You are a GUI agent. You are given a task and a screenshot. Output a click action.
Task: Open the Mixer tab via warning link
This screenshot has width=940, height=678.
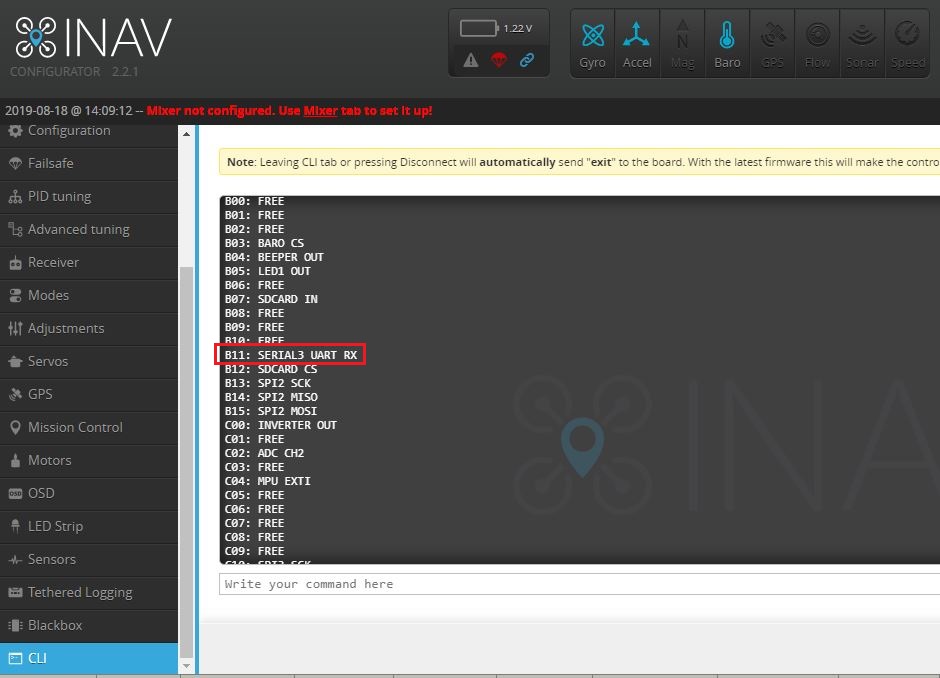320,111
